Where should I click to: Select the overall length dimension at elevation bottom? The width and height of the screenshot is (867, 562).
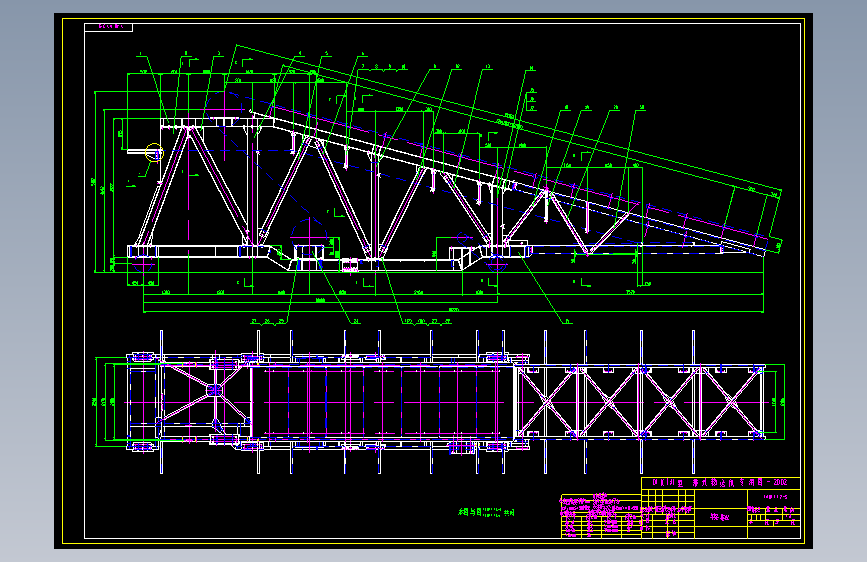[x=453, y=310]
